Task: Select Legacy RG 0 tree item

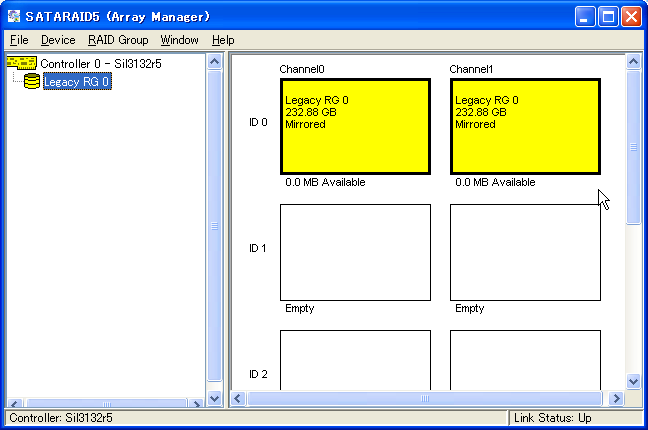Action: point(77,81)
